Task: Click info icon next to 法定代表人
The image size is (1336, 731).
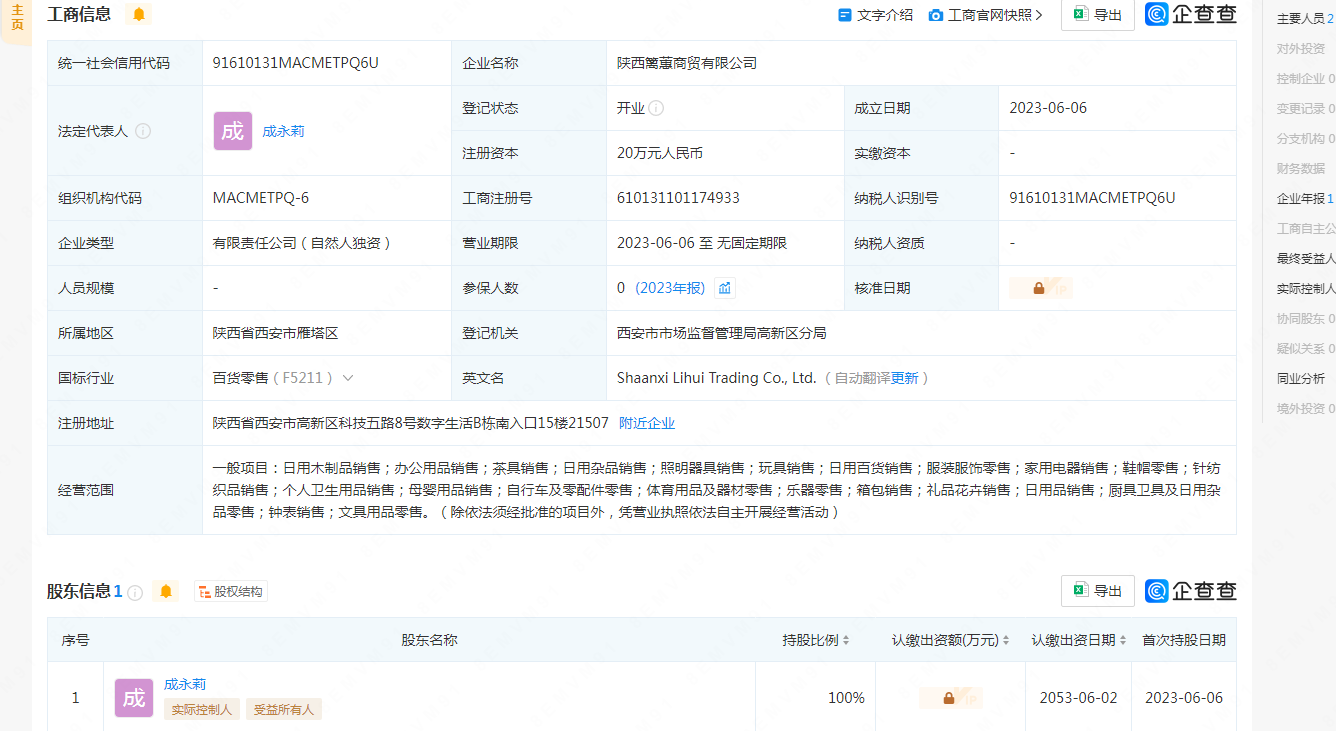Action: [x=143, y=131]
